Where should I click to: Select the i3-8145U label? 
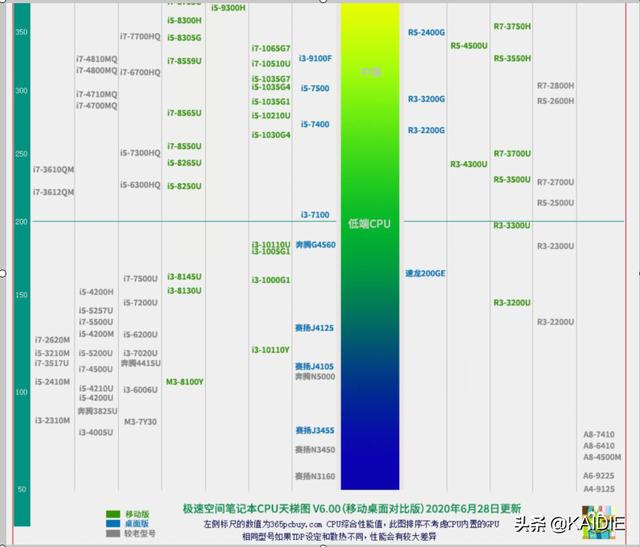click(x=184, y=277)
